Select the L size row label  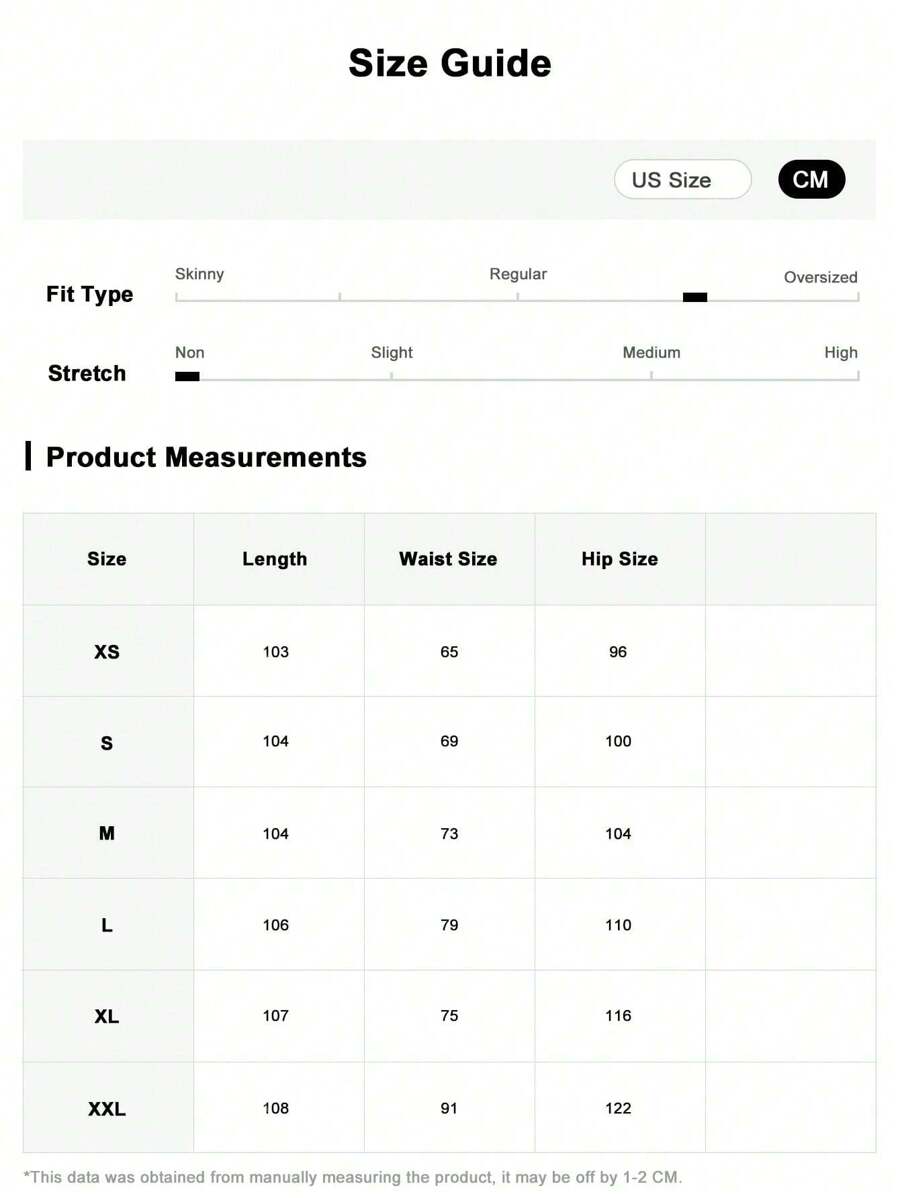click(107, 925)
